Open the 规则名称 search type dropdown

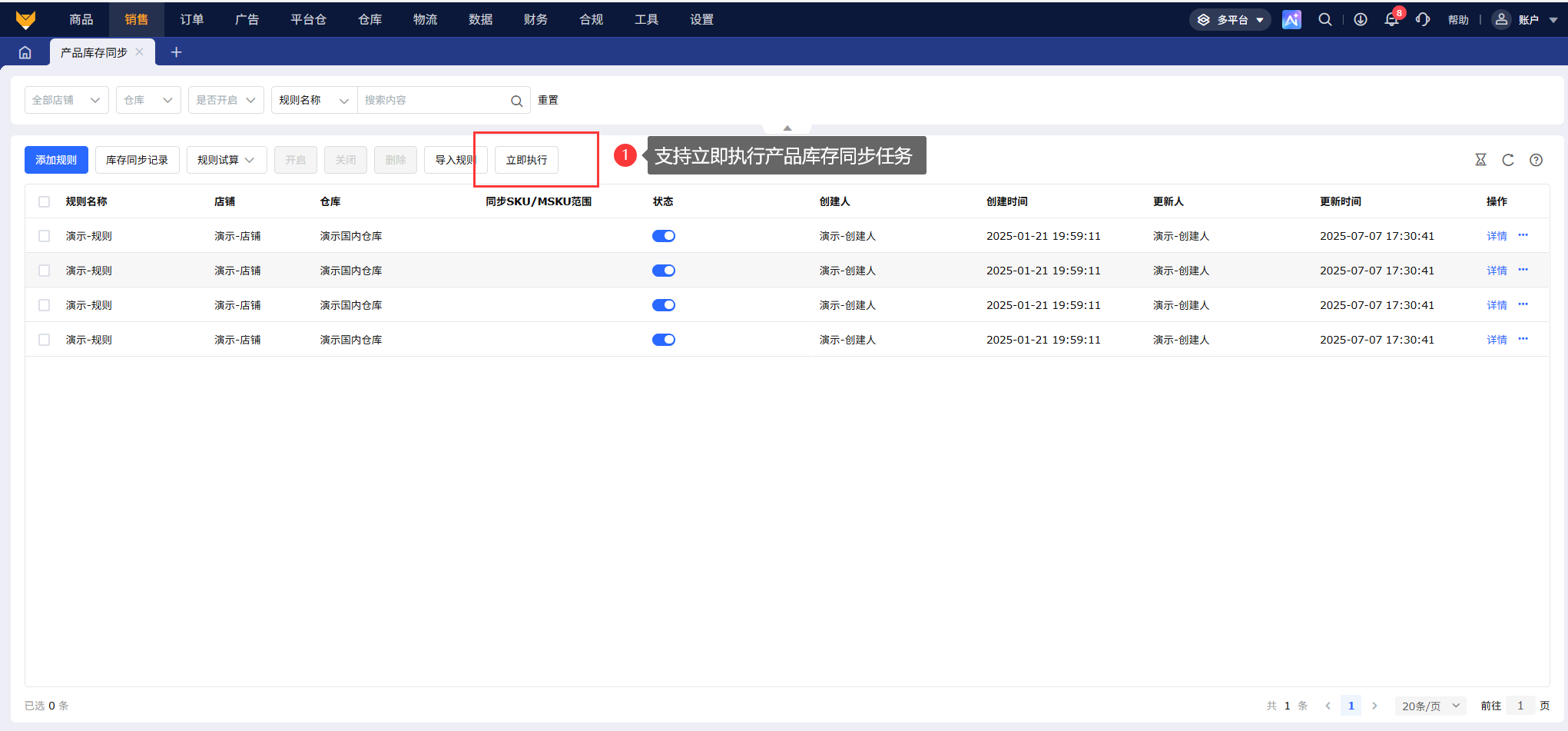pos(314,100)
